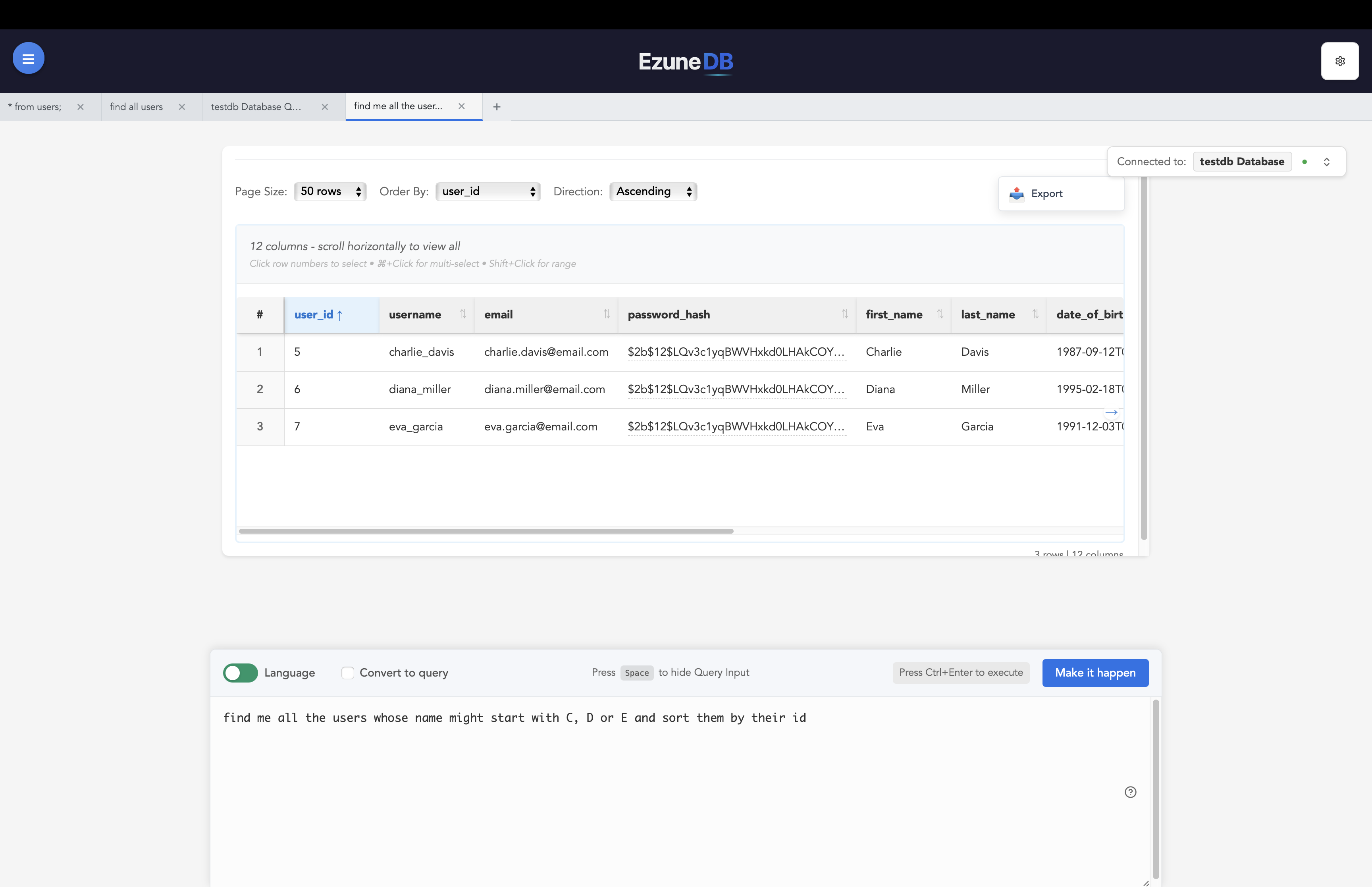This screenshot has width=1372, height=887.
Task: Open the Direction dropdown
Action: tap(653, 191)
